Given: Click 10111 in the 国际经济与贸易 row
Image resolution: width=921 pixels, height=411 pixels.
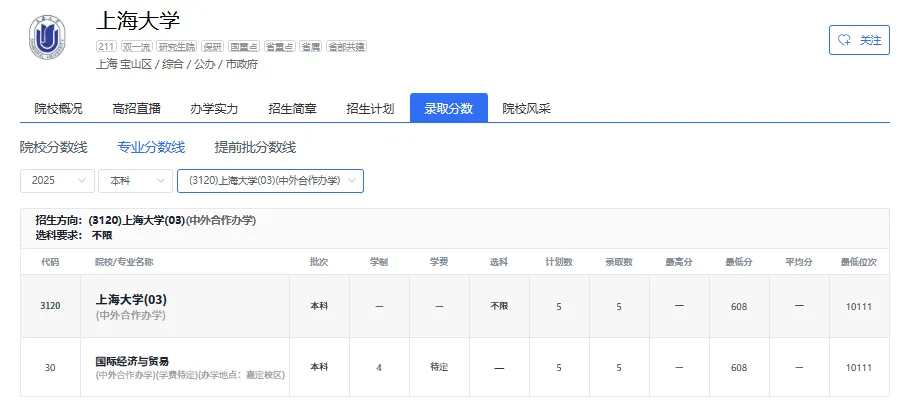Looking at the screenshot, I should coord(859,368).
